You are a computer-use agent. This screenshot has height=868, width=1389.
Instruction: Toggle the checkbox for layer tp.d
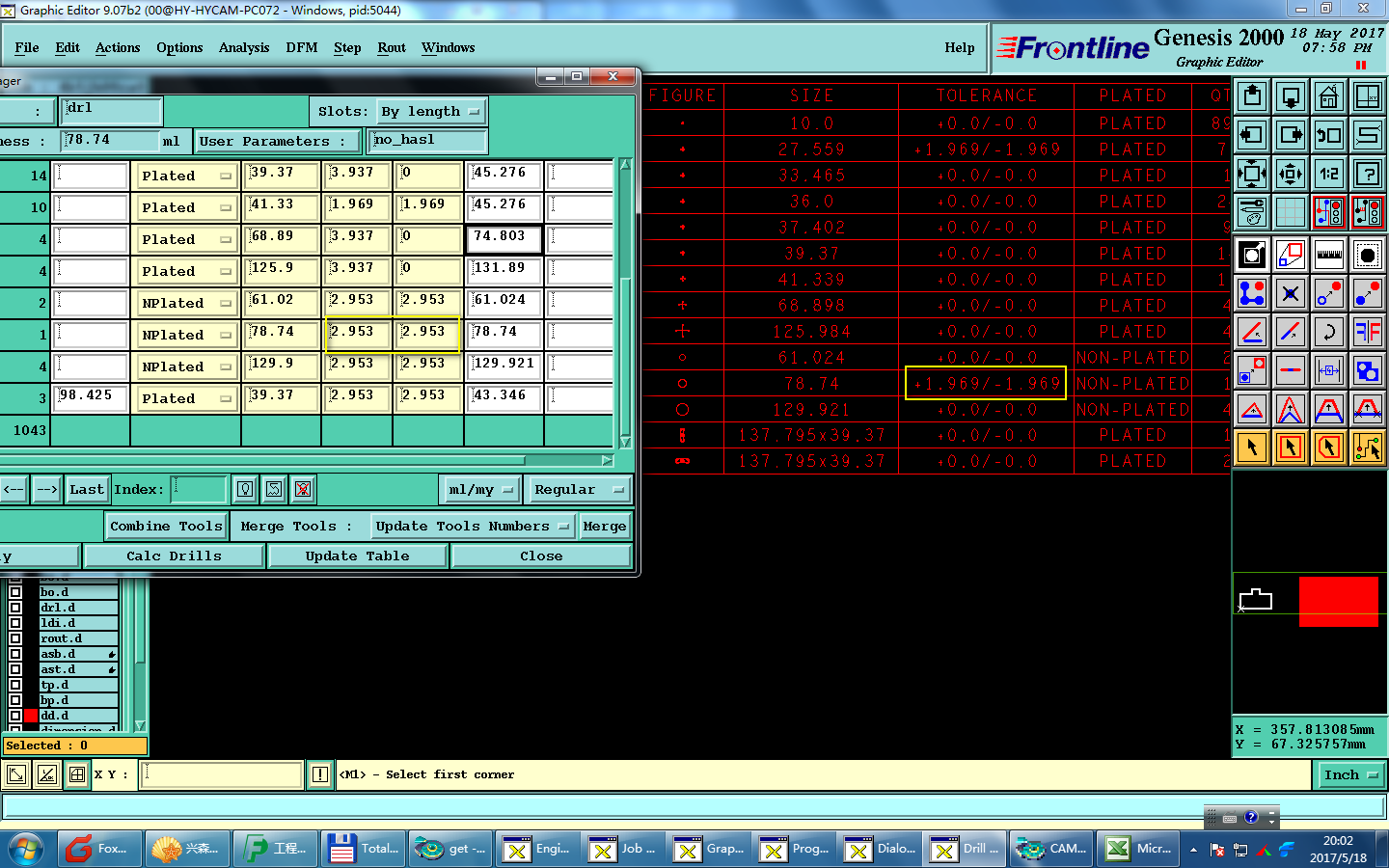pos(15,685)
